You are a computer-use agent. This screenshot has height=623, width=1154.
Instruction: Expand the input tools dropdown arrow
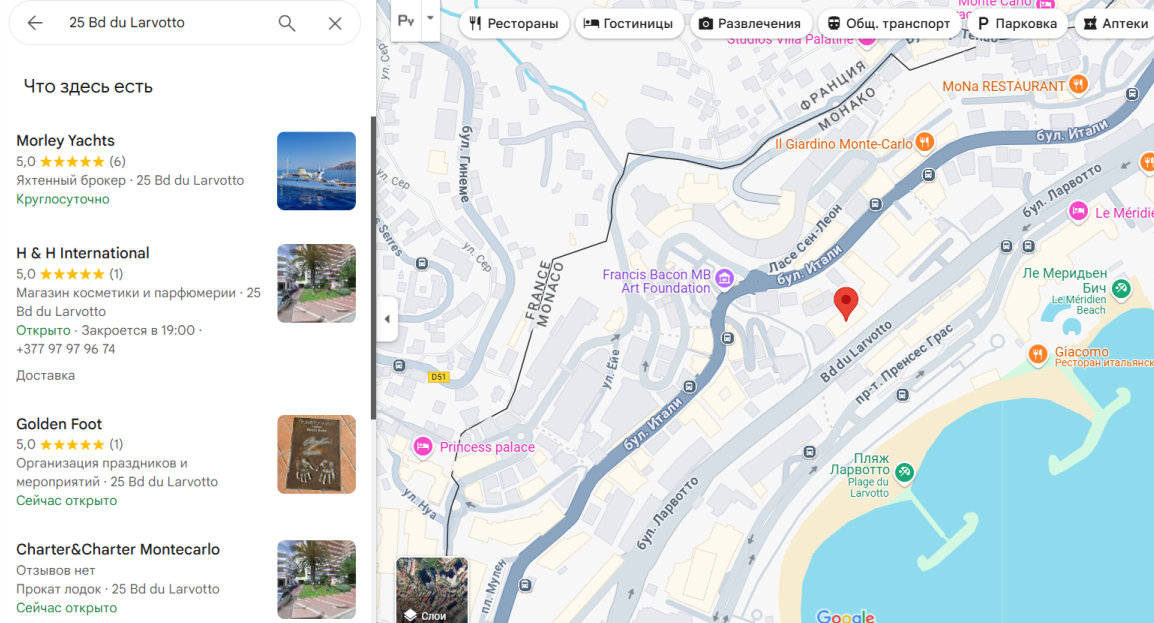coord(431,18)
